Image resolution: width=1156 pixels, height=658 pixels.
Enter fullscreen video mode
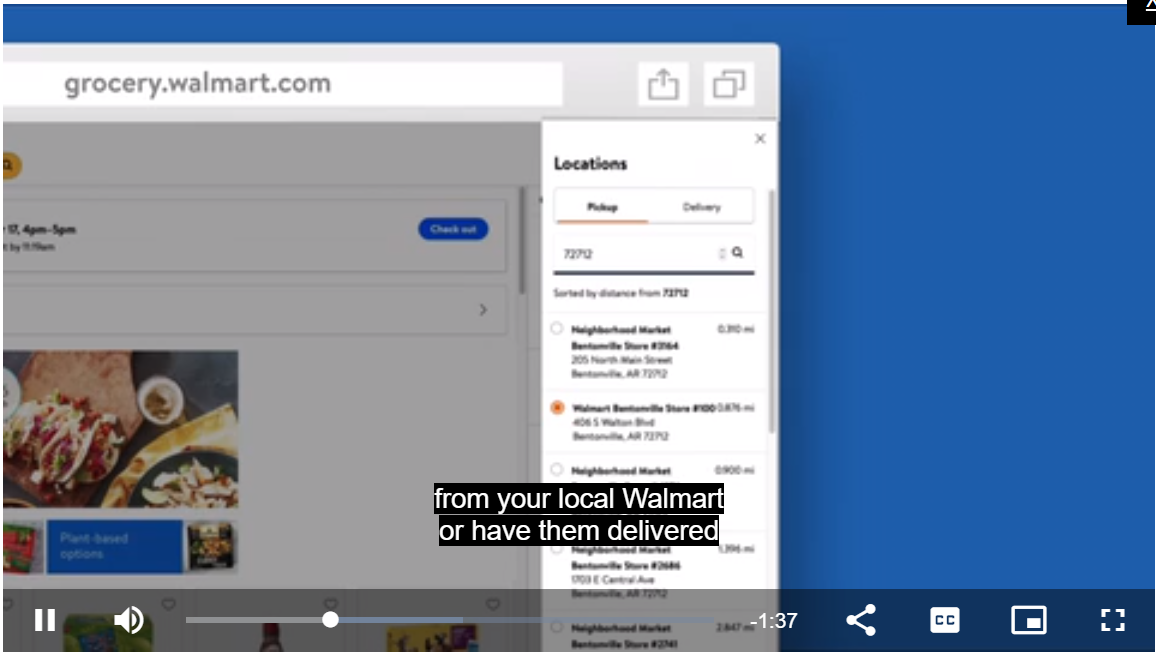[x=1113, y=620]
